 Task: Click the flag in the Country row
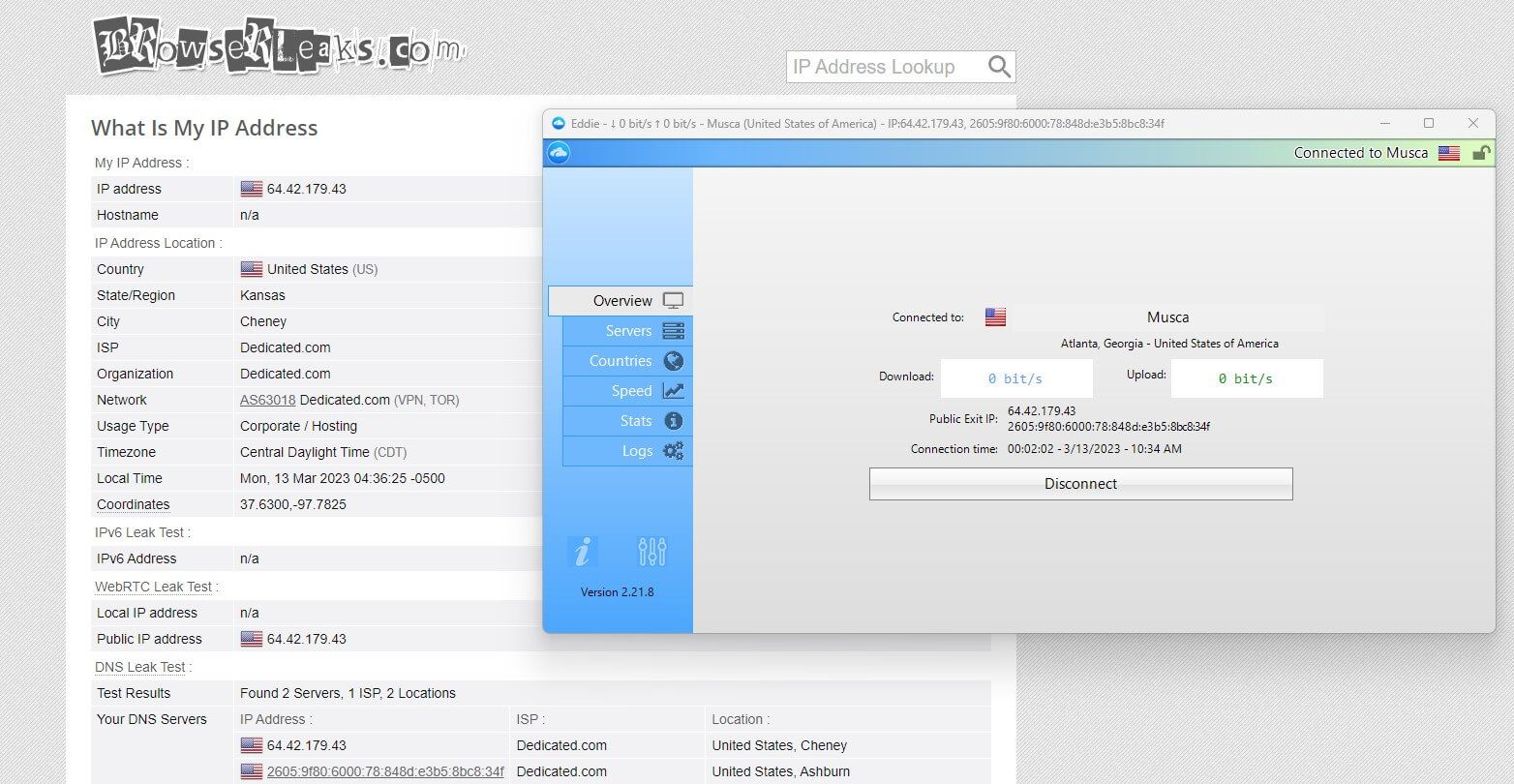(x=252, y=269)
